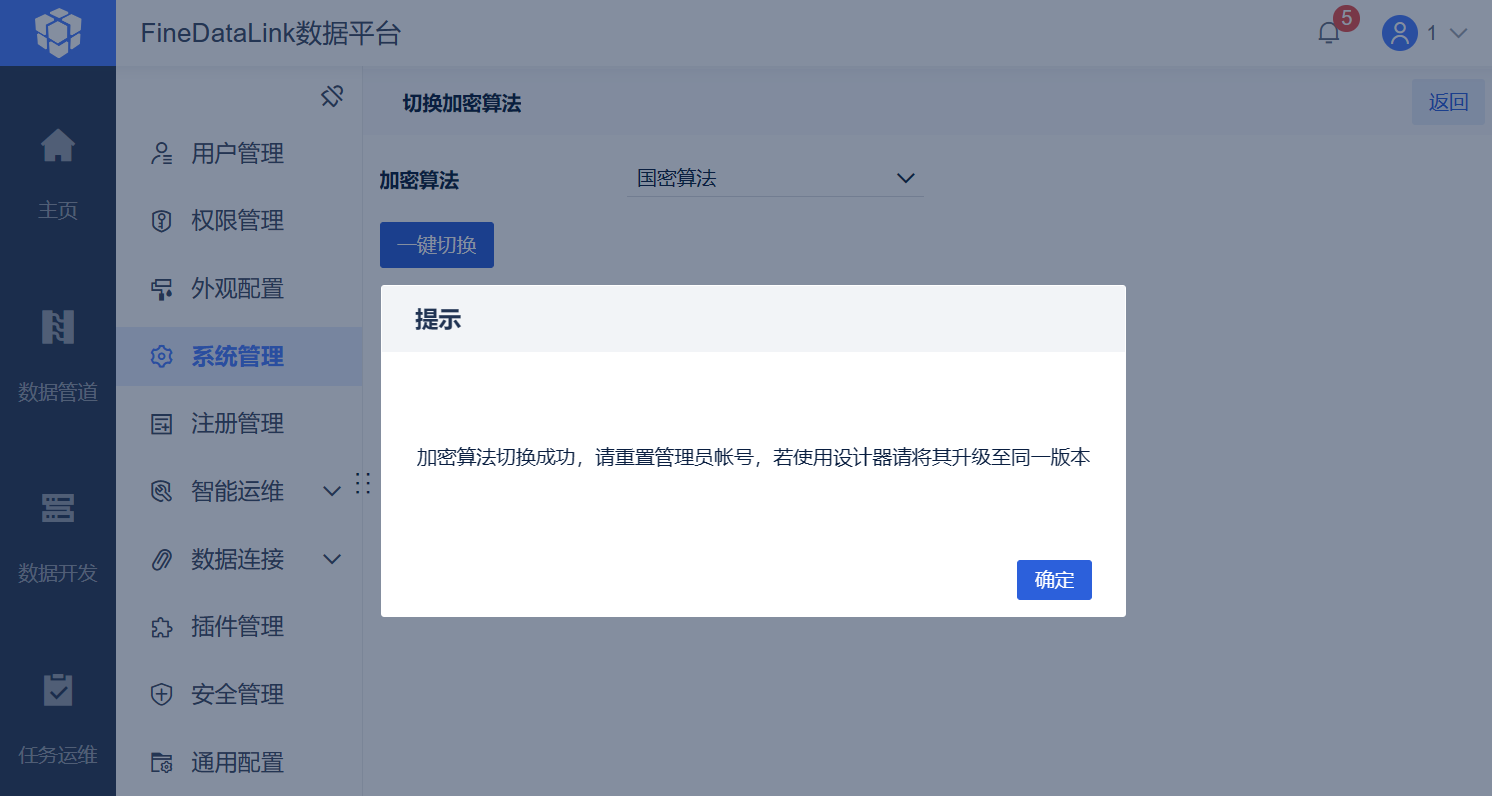Open the notification bell
This screenshot has height=796, width=1492.
1328,33
